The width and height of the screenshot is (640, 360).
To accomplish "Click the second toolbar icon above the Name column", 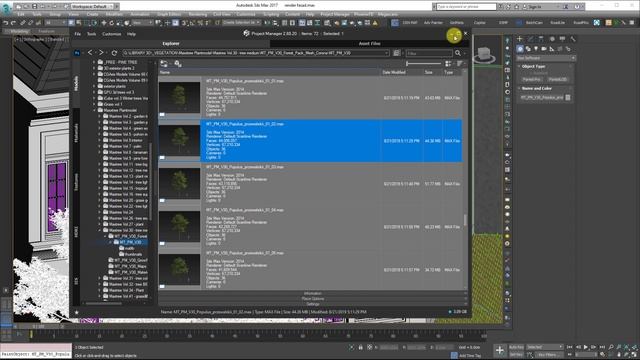I will (x=178, y=63).
